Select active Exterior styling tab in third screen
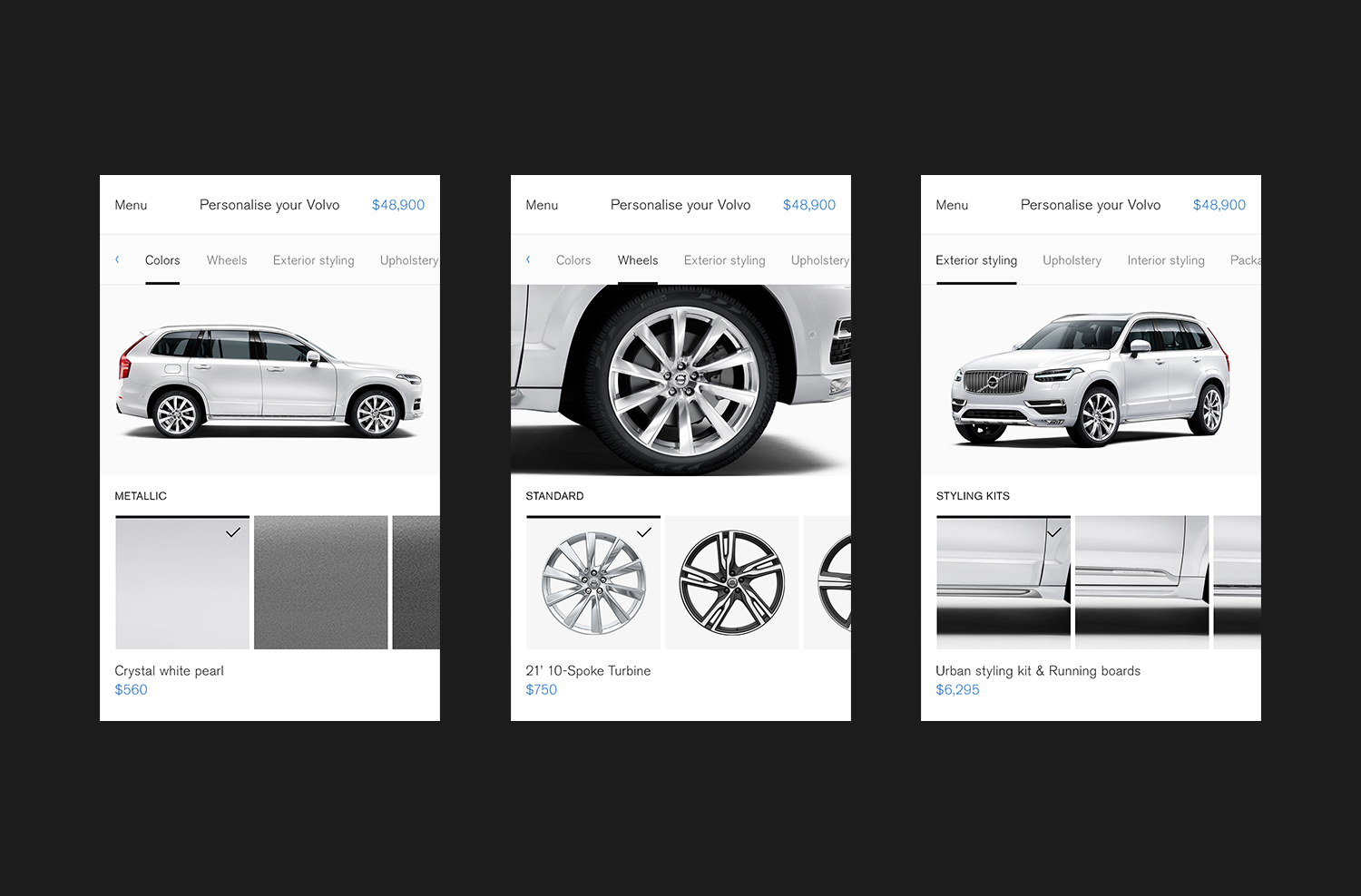The image size is (1361, 896). pos(976,260)
